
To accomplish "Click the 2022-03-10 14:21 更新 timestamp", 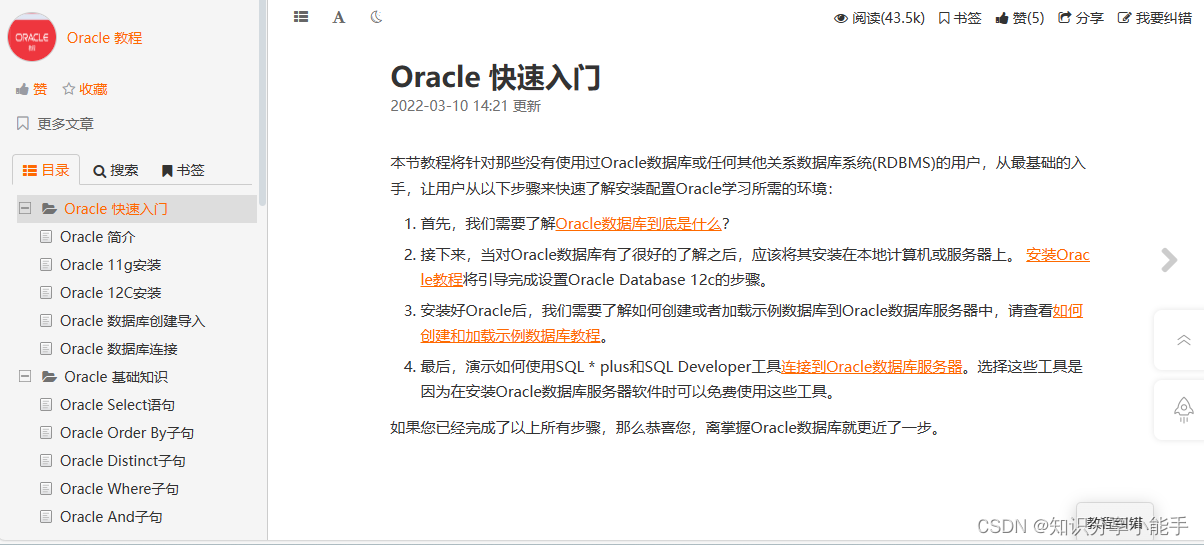I will click(x=465, y=106).
